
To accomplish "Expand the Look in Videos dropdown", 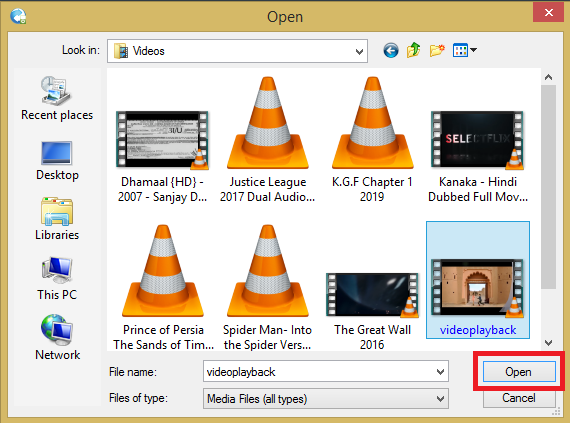I will click(x=359, y=51).
